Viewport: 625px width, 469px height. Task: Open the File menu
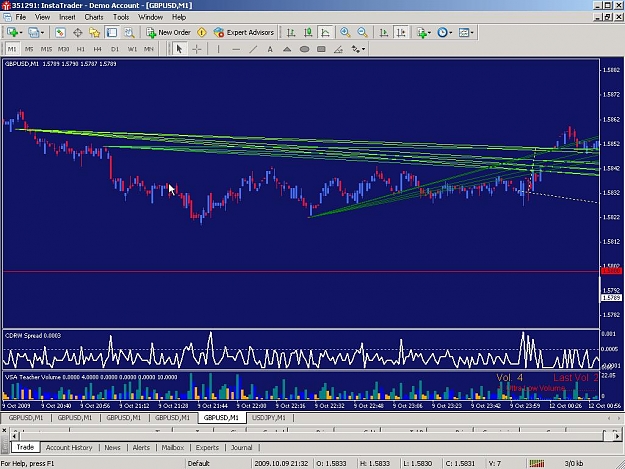tap(21, 17)
